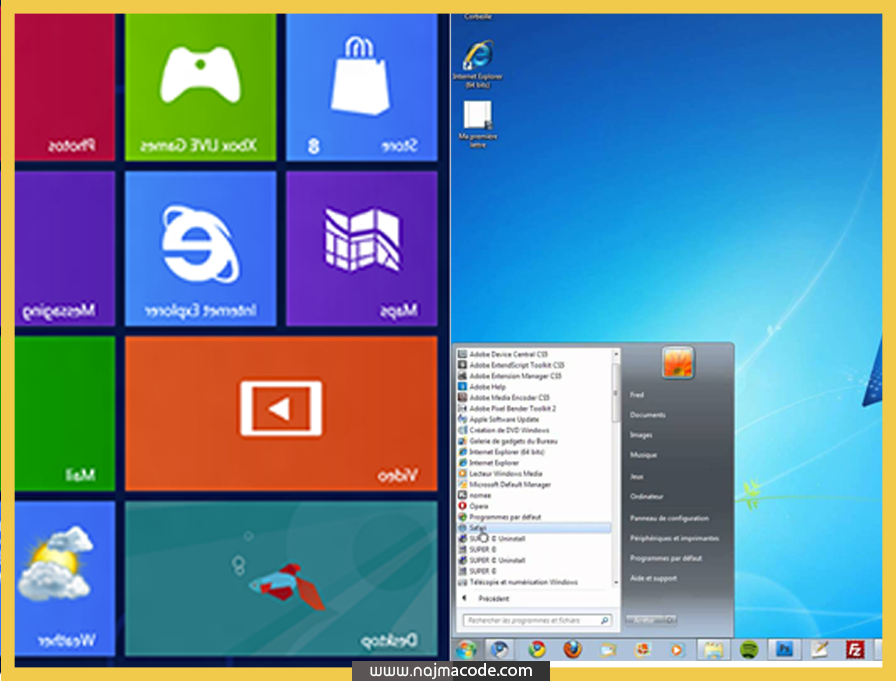Launch the Internet Explorer start screen tile
The width and height of the screenshot is (896, 681).
[x=201, y=249]
